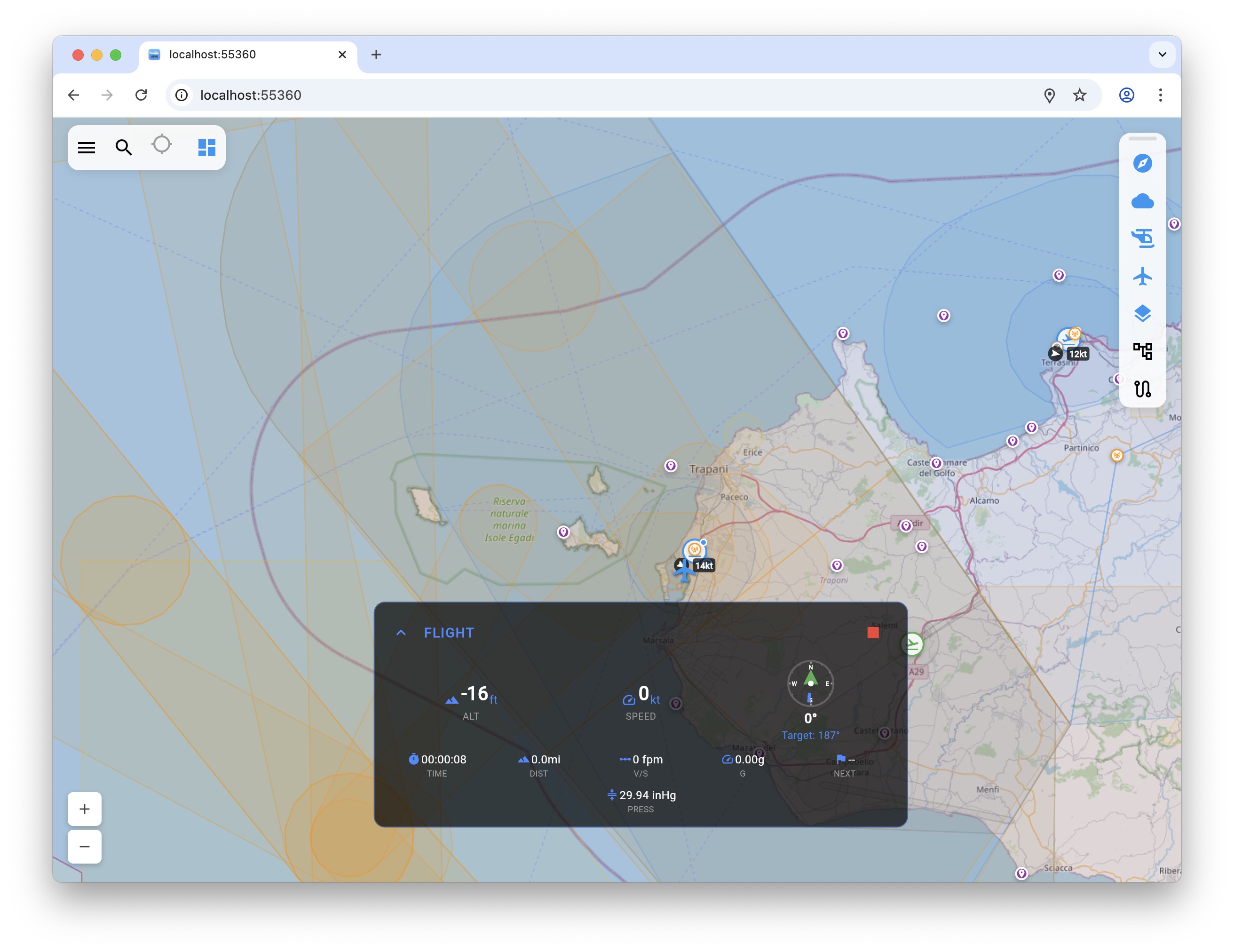Screen dimensions: 1234x952
Task: Go back in browser history
Action: (73, 95)
